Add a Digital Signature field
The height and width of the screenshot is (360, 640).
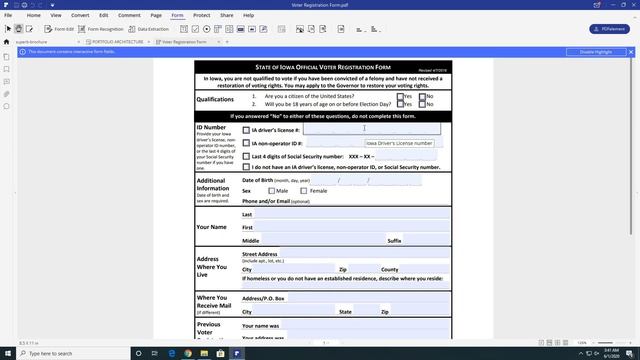click(x=264, y=29)
